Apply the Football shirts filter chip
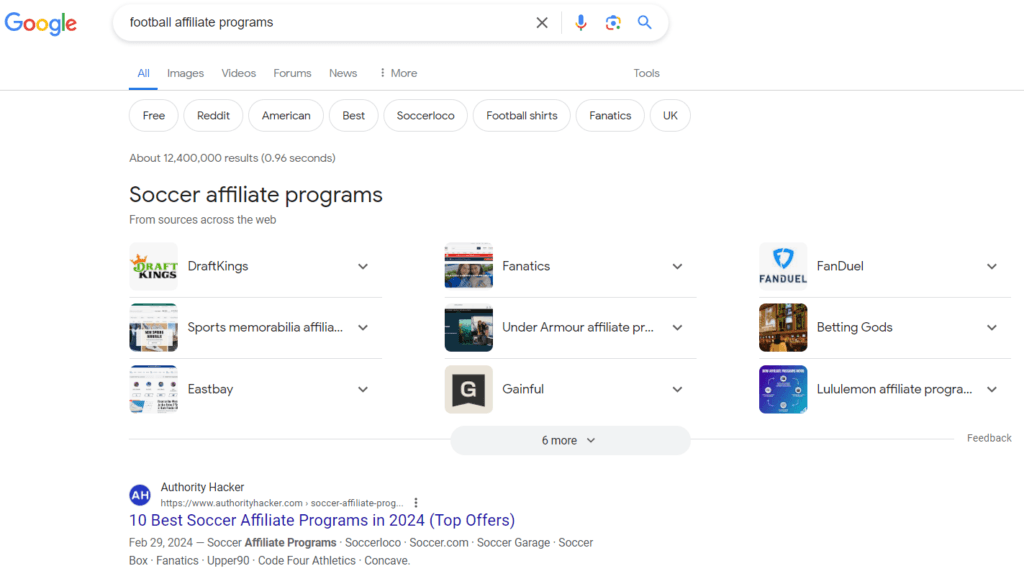 click(521, 116)
